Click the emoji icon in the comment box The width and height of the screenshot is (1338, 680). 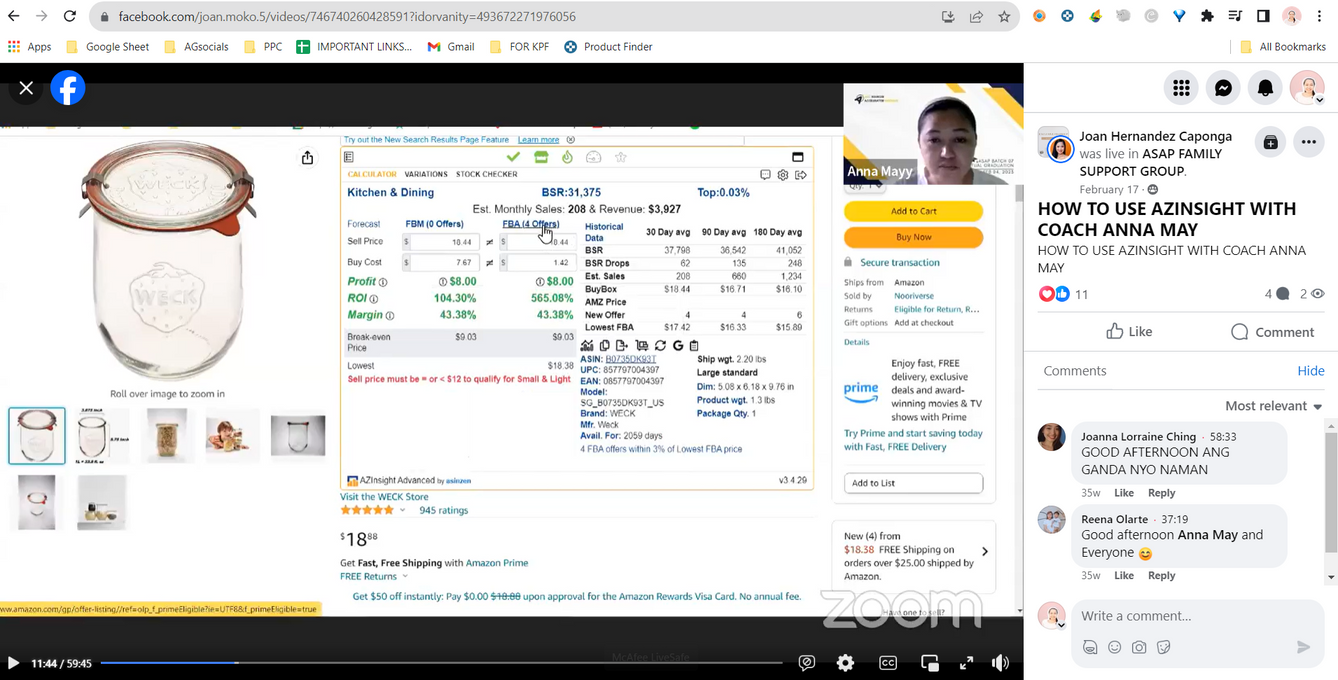(1114, 647)
